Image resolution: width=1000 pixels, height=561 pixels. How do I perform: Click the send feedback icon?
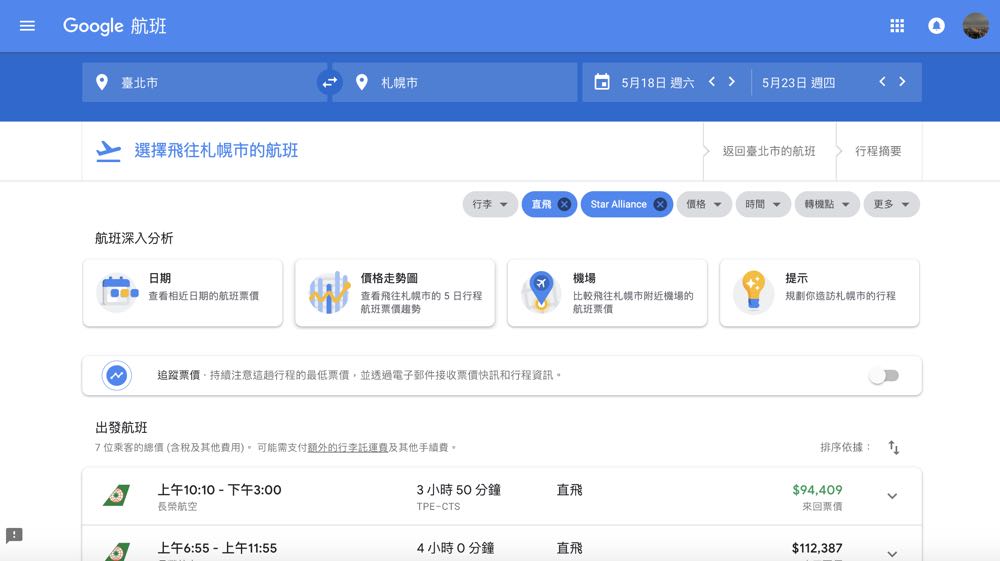tap(14, 535)
